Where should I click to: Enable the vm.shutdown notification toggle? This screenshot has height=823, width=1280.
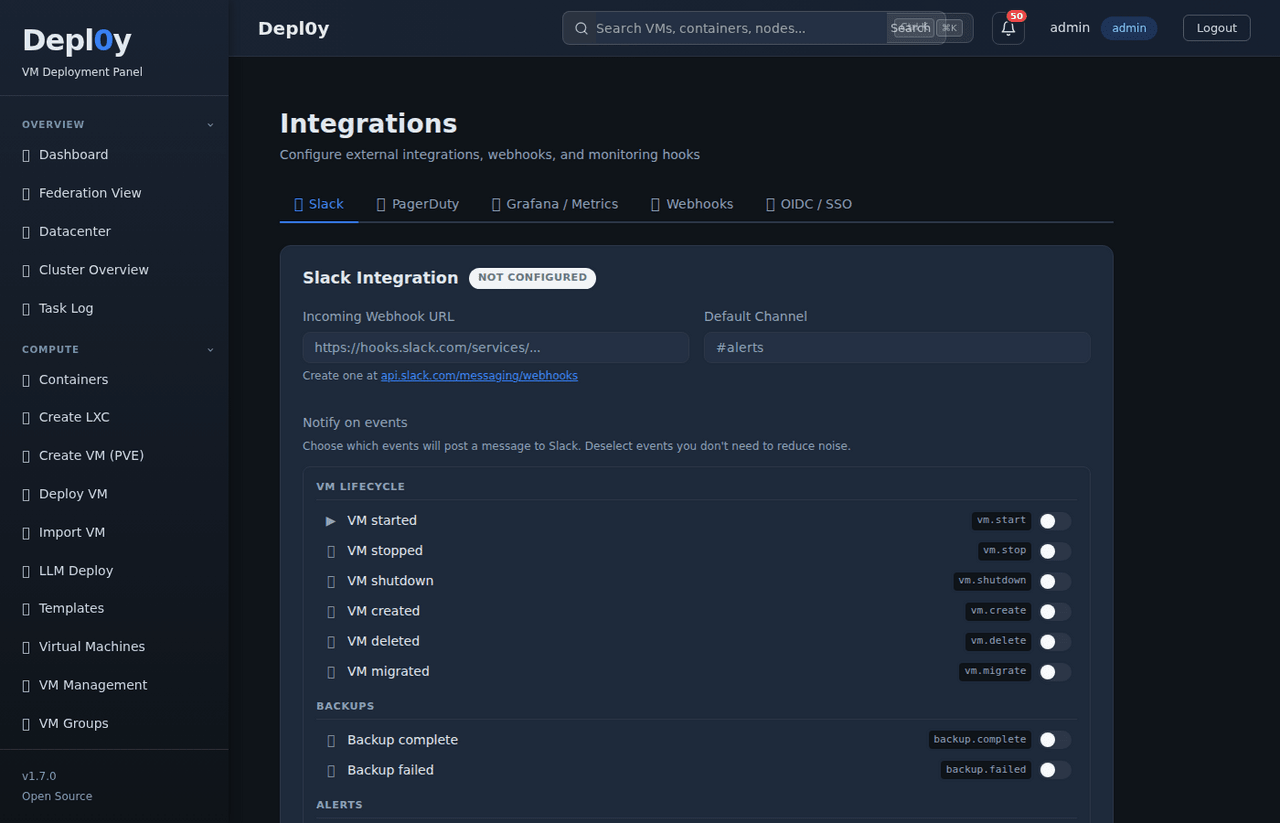coord(1055,581)
